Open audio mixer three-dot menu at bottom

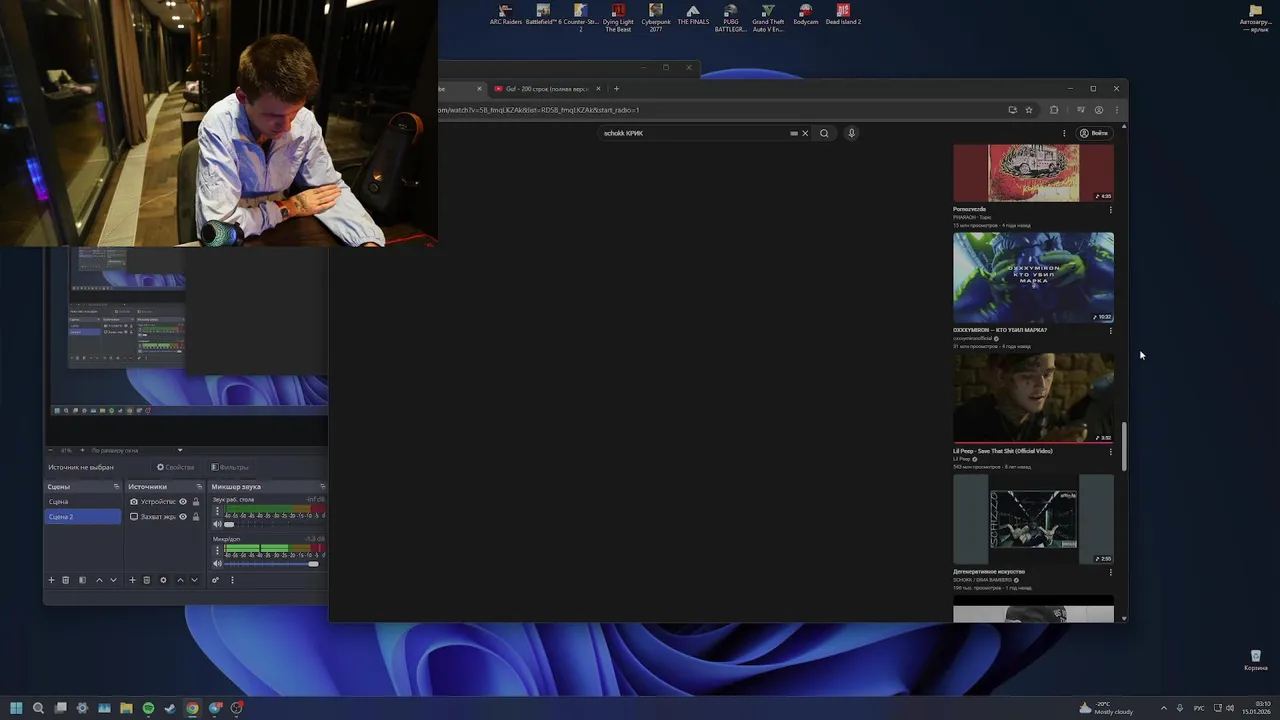click(232, 580)
